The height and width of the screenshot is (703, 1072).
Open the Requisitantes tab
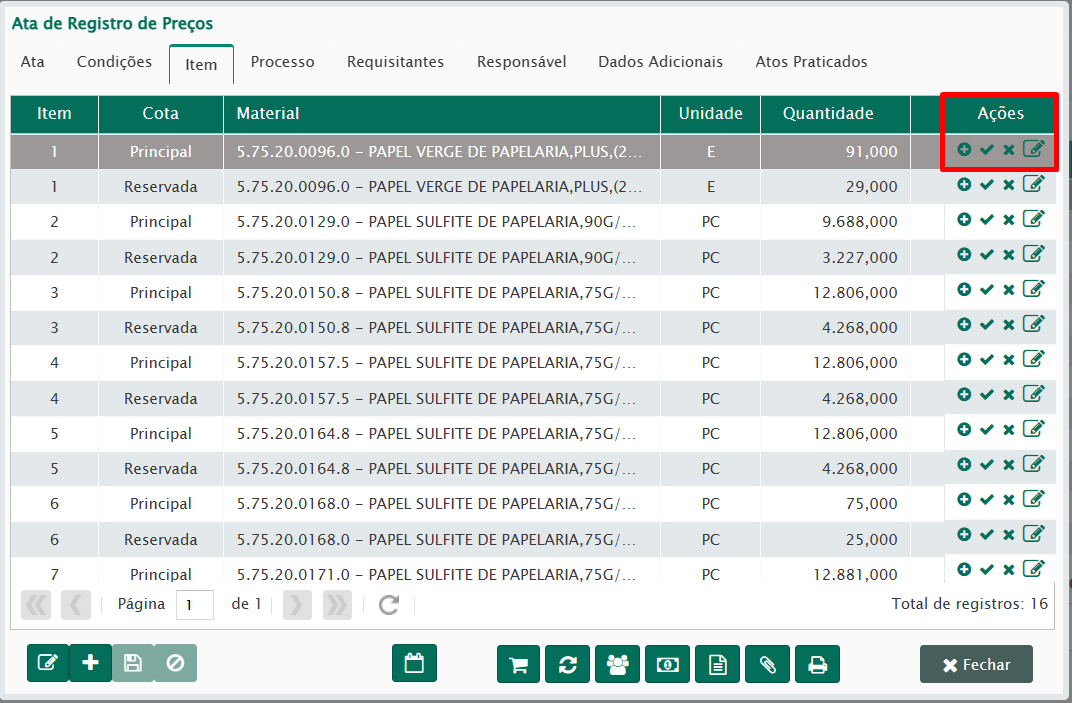pos(395,62)
